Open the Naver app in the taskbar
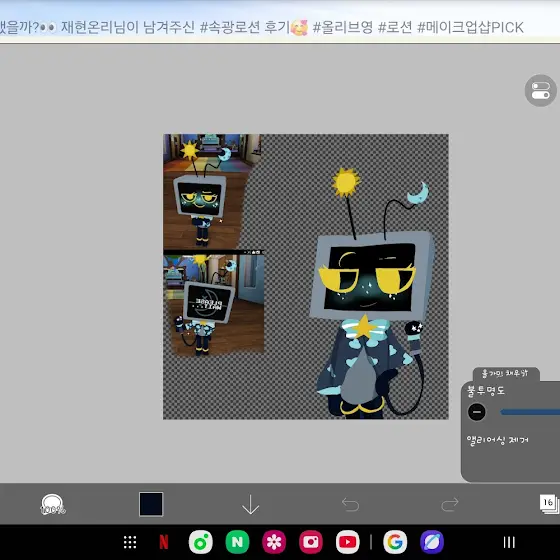This screenshot has width=560, height=560. click(237, 542)
